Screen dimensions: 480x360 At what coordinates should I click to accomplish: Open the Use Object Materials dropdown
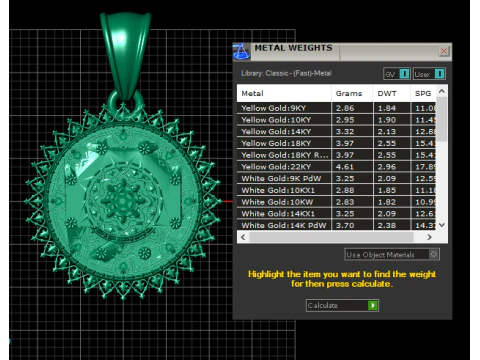pos(392,255)
